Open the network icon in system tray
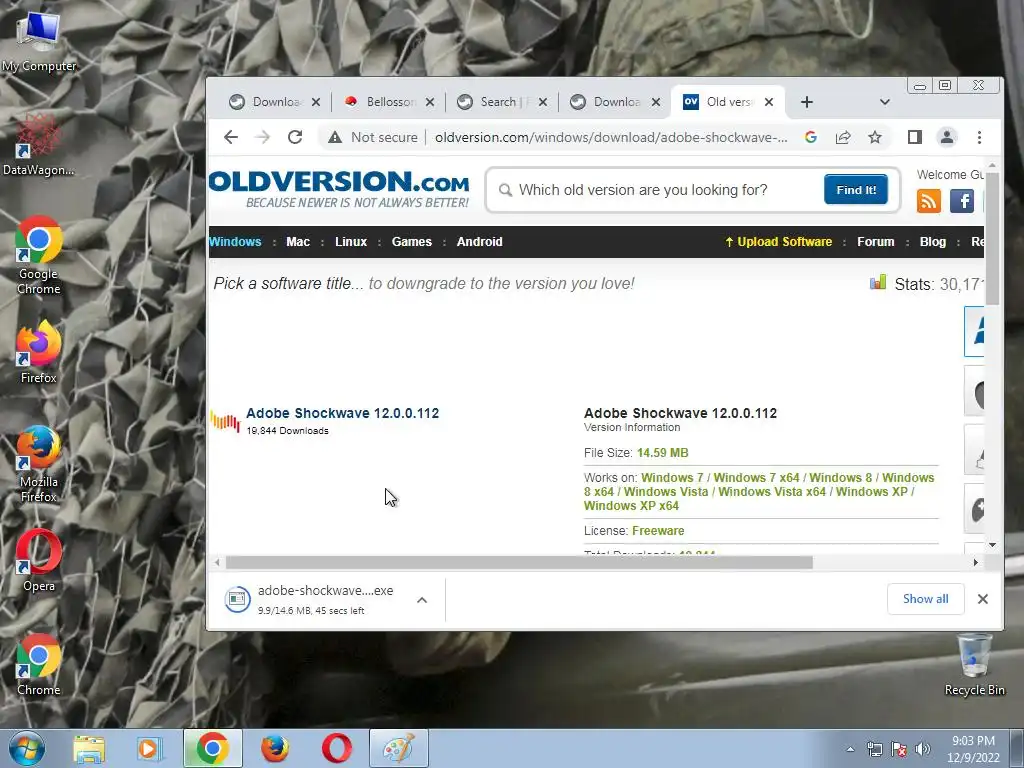Screen dimensions: 1024x768 point(874,749)
